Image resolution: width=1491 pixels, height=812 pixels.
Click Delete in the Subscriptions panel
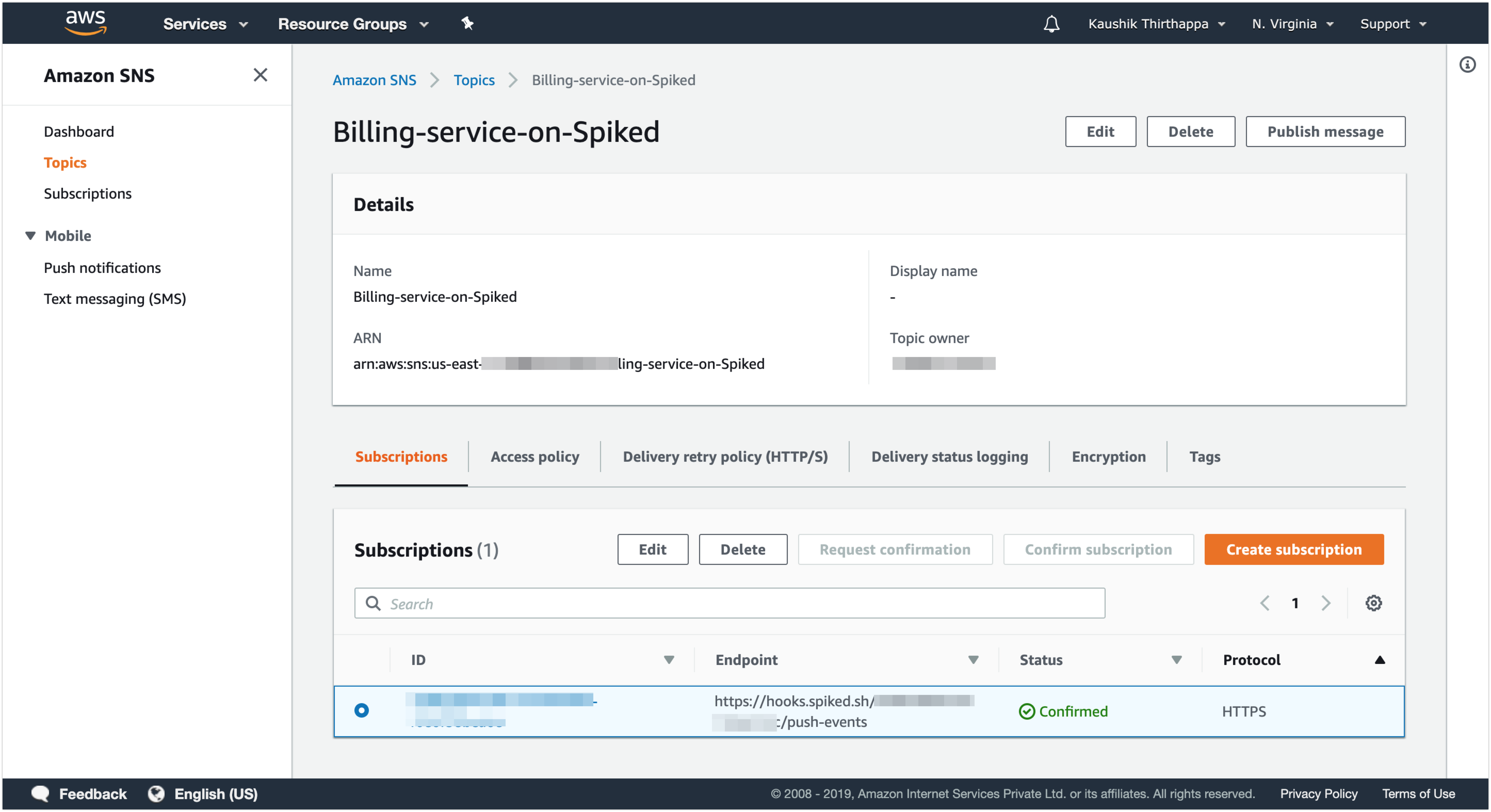point(743,549)
